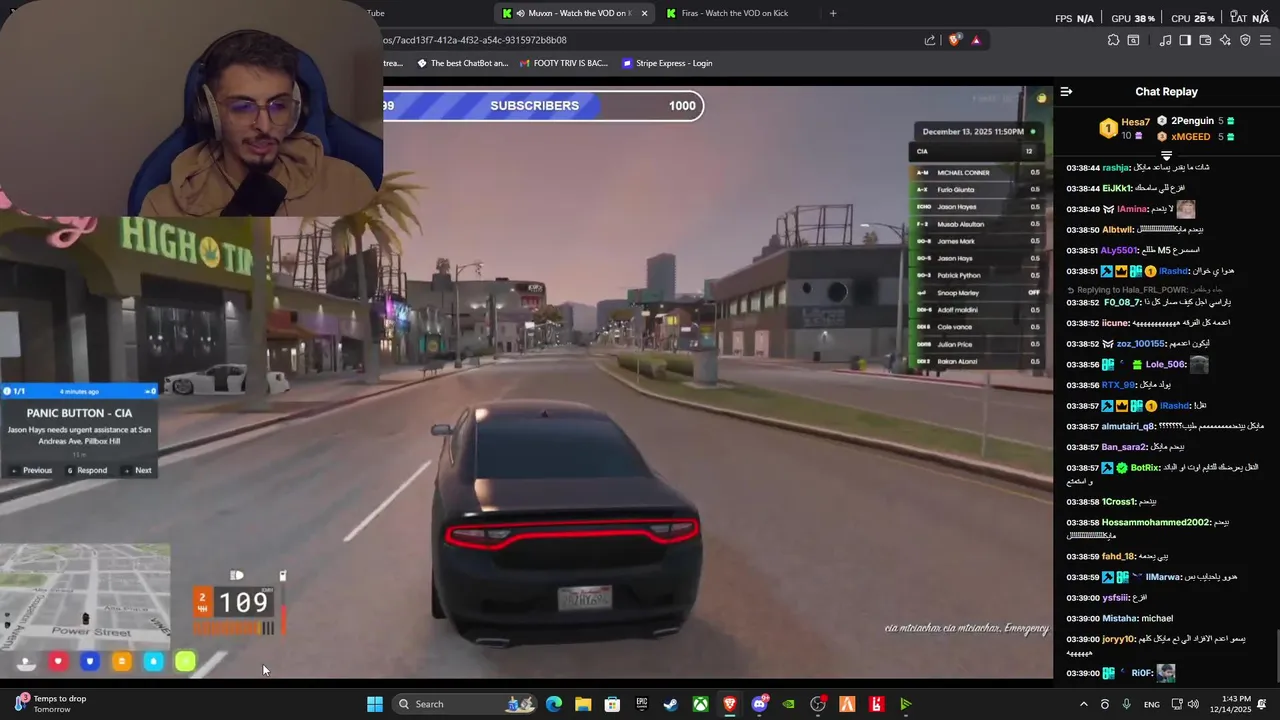Open RTX_99's chat username
The width and height of the screenshot is (1280, 720).
1119,385
